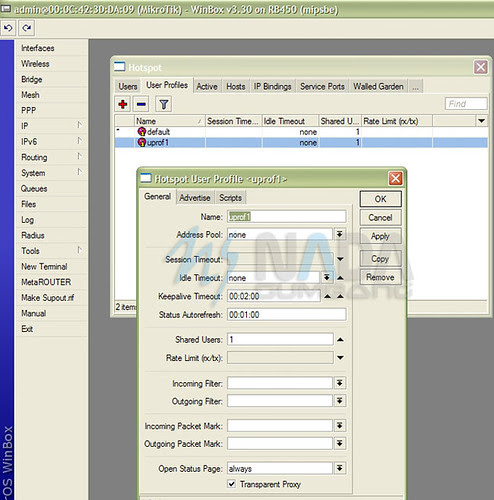Open the Open Status Page dropdown
Image resolution: width=494 pixels, height=500 pixels.
pyautogui.click(x=340, y=468)
